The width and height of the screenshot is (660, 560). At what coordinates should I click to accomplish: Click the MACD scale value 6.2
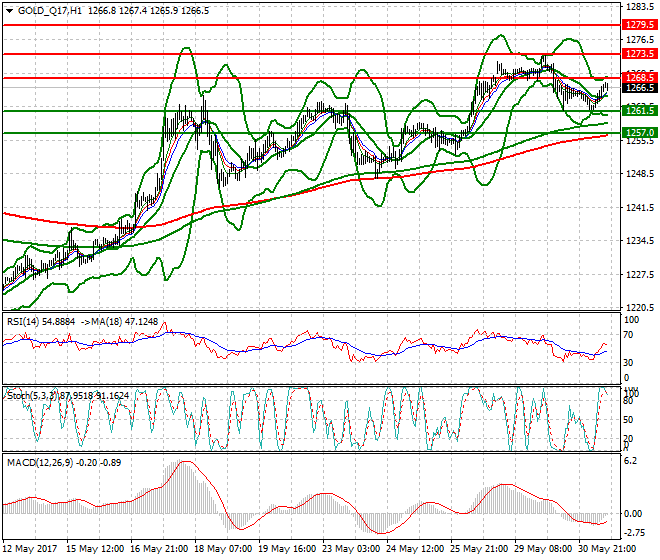coord(630,461)
